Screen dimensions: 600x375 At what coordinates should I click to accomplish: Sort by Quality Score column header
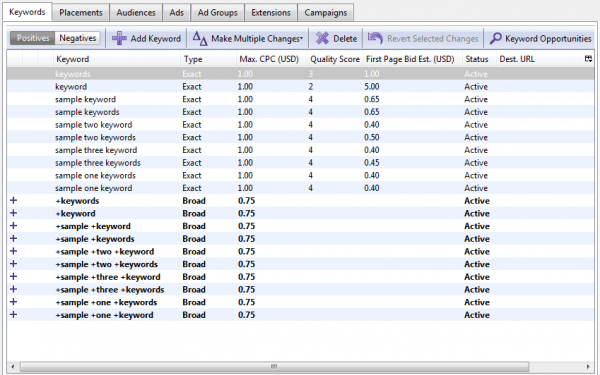[335, 59]
